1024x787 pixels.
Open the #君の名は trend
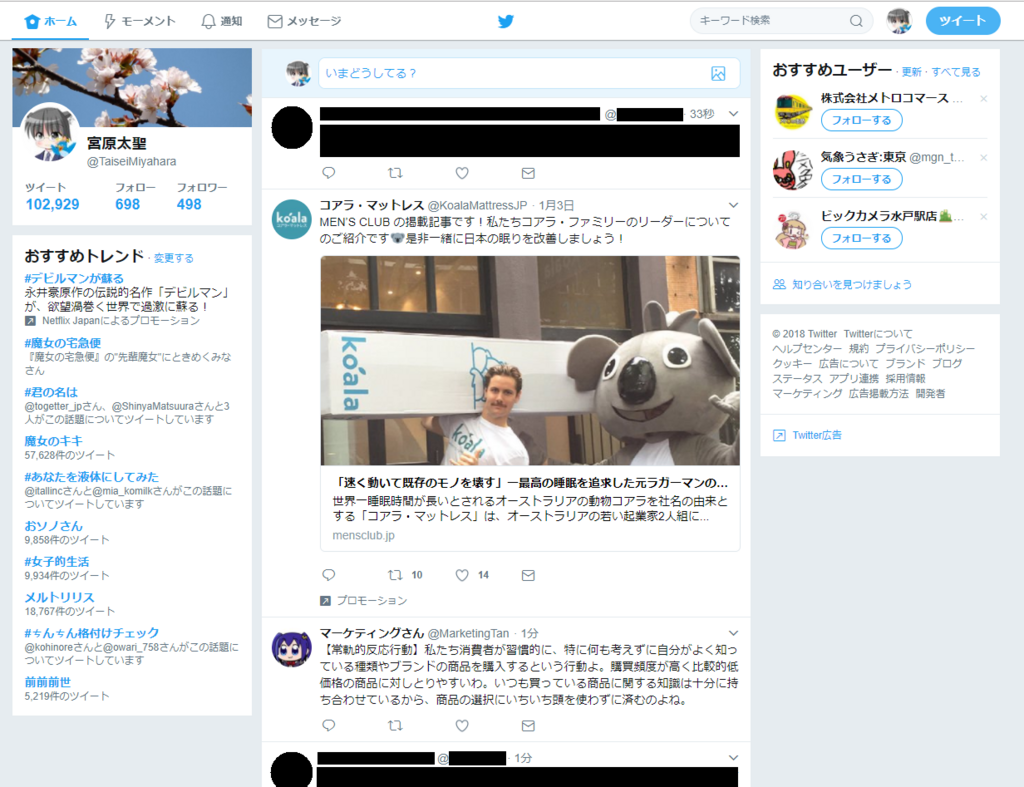click(x=51, y=392)
